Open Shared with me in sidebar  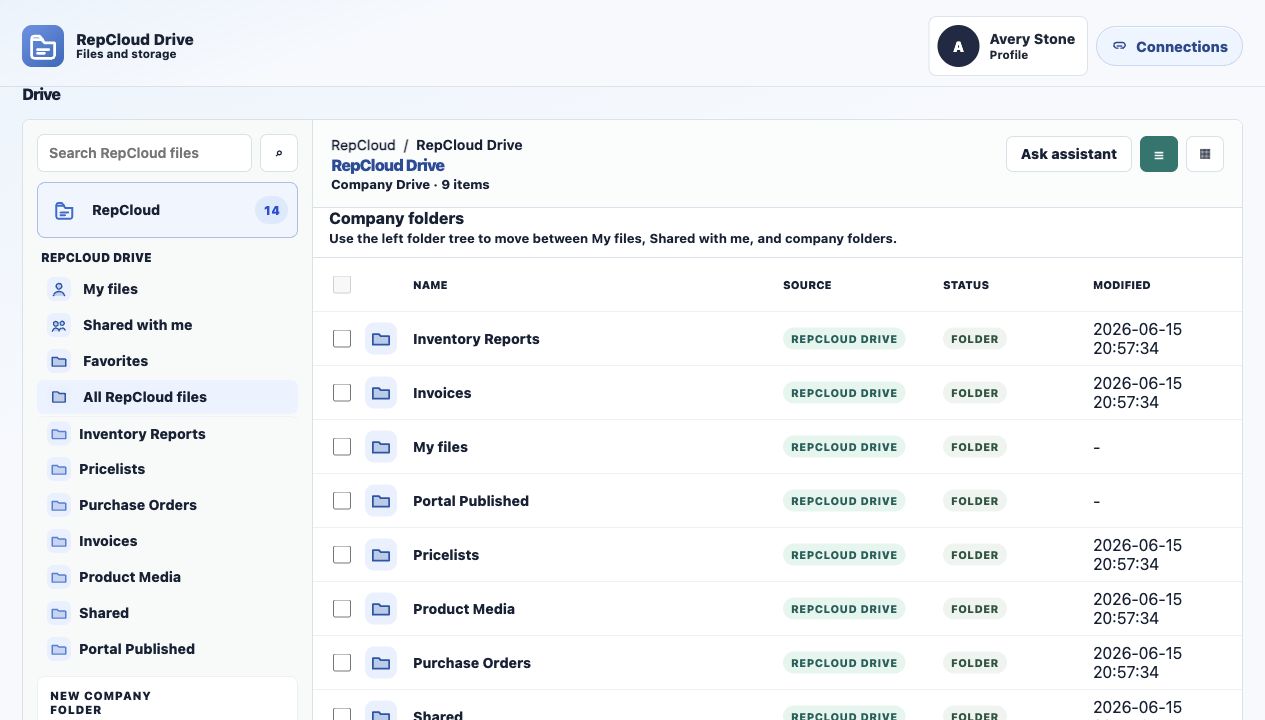pos(167,325)
